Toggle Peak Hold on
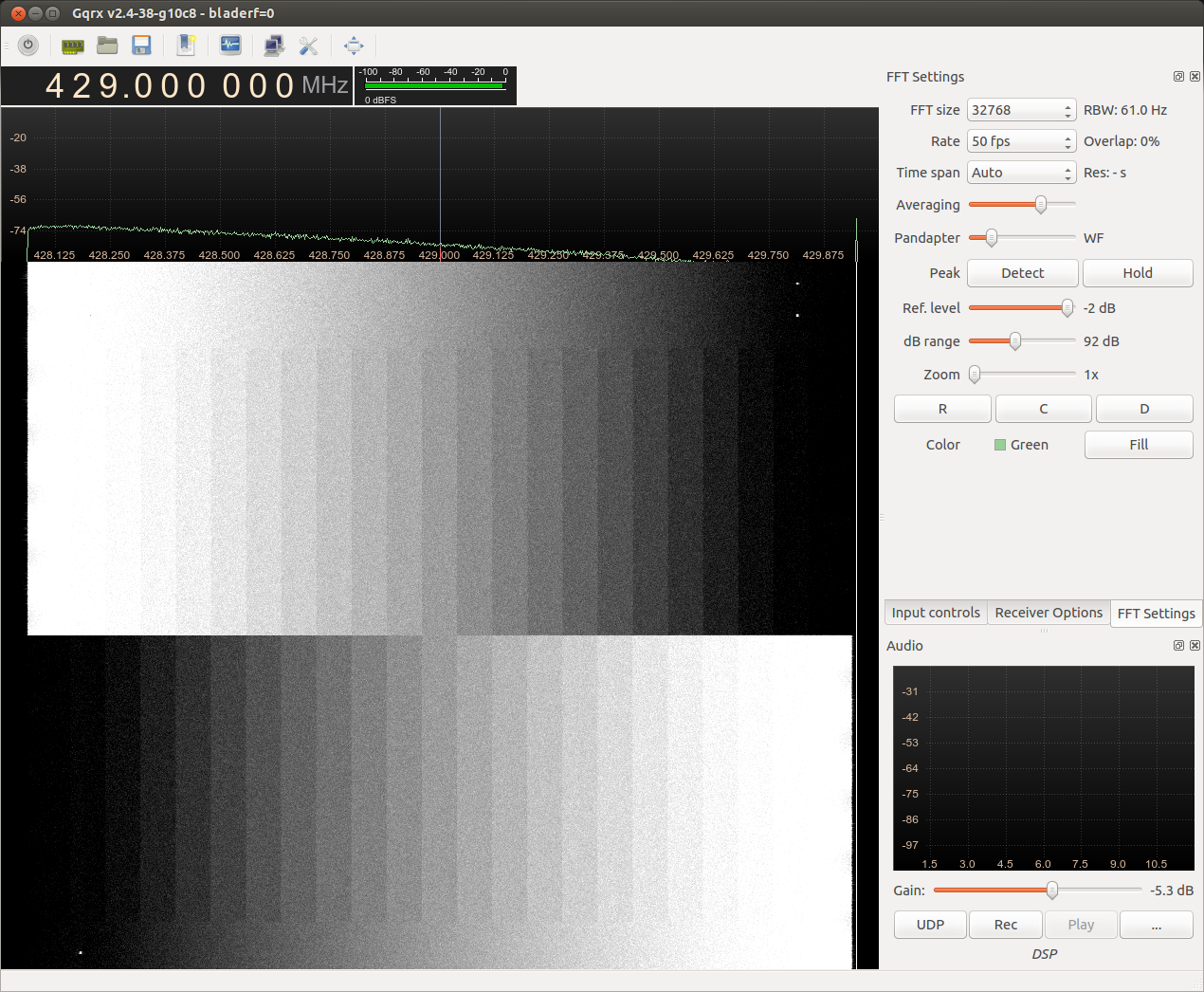Screen dimensions: 1204x992 1137,273
